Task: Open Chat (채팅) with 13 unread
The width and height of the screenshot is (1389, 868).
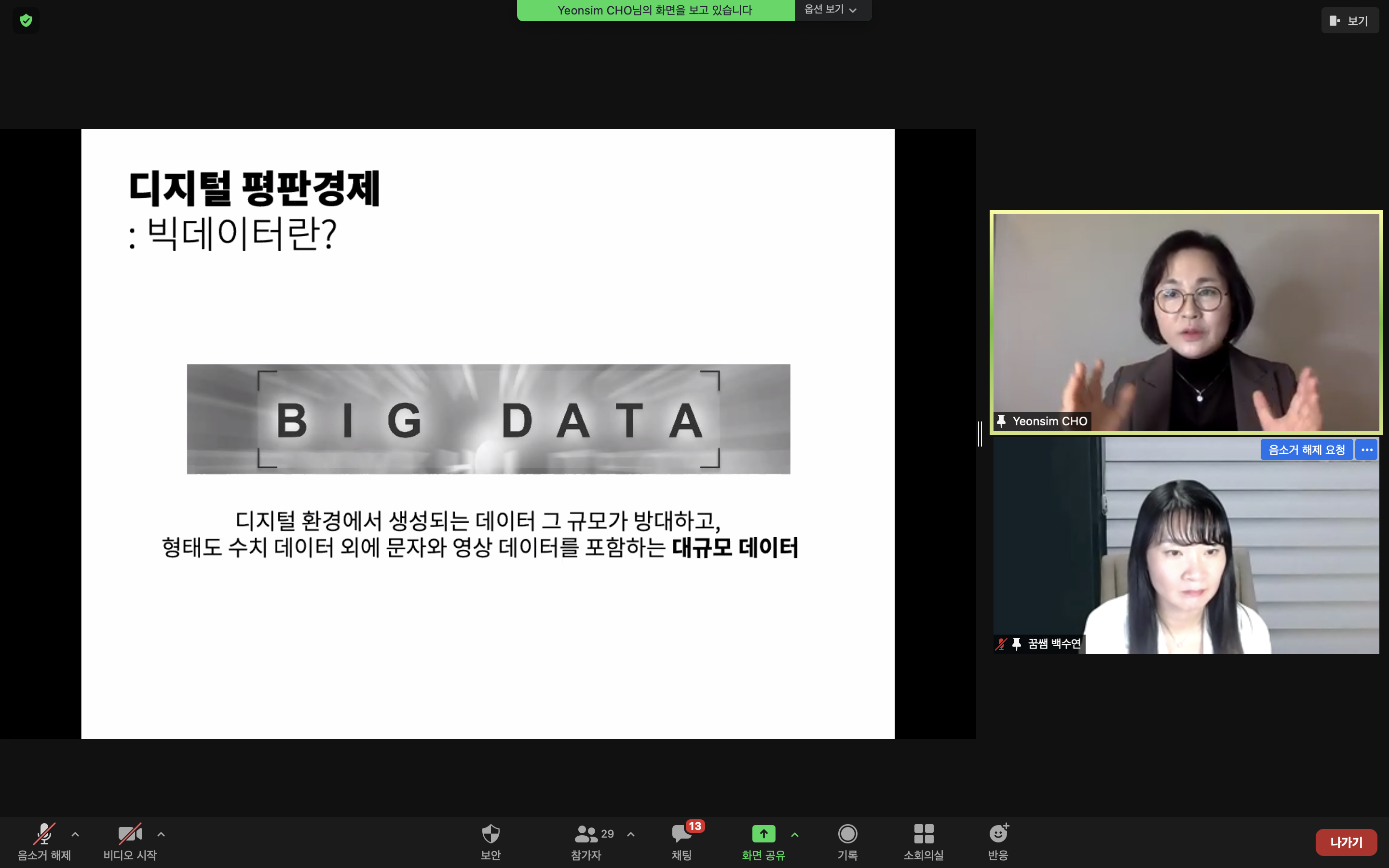Action: (682, 834)
